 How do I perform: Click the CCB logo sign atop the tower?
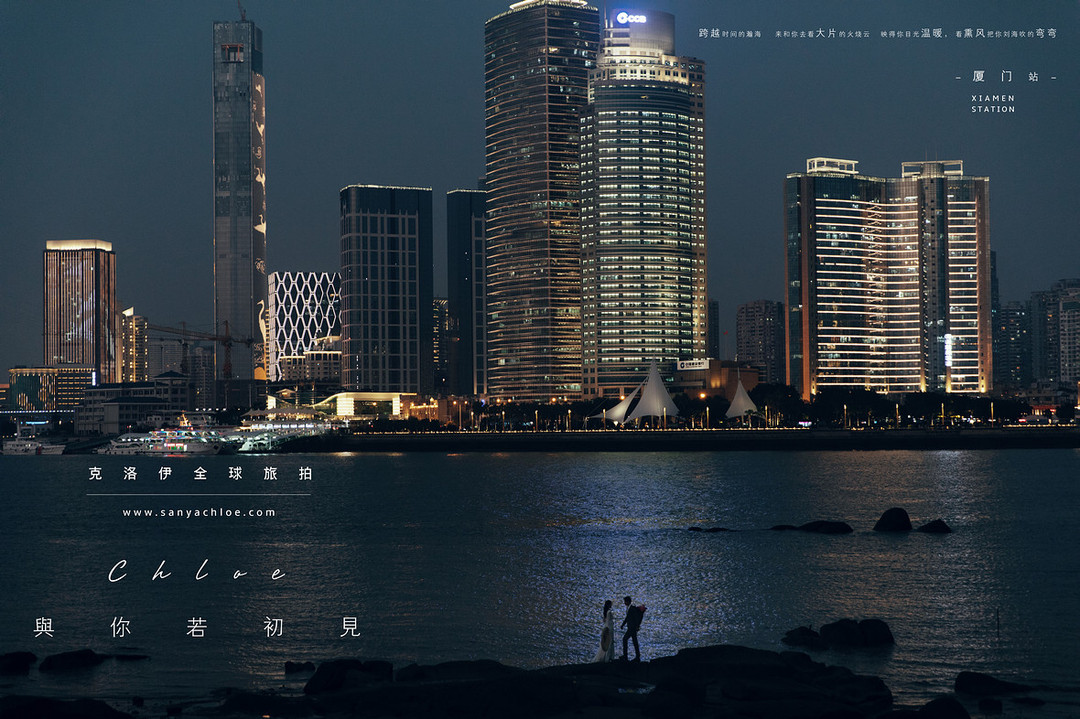(631, 18)
